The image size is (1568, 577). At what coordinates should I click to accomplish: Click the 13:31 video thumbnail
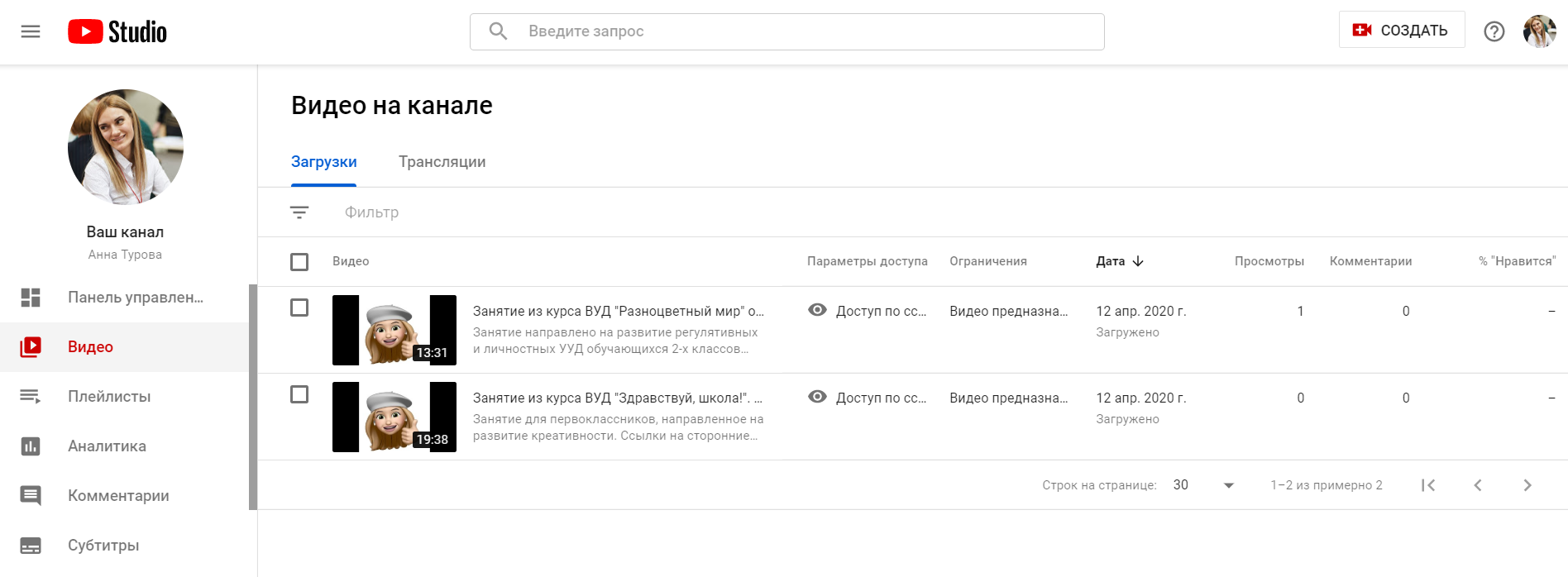[394, 330]
